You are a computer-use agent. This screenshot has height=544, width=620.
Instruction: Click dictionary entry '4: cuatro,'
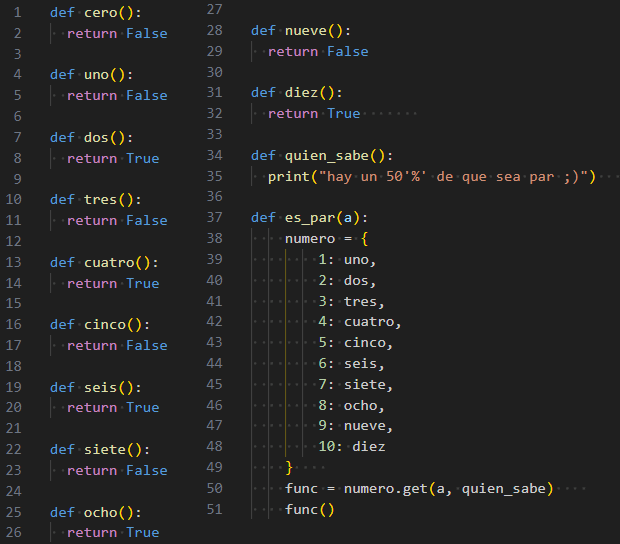coord(360,322)
